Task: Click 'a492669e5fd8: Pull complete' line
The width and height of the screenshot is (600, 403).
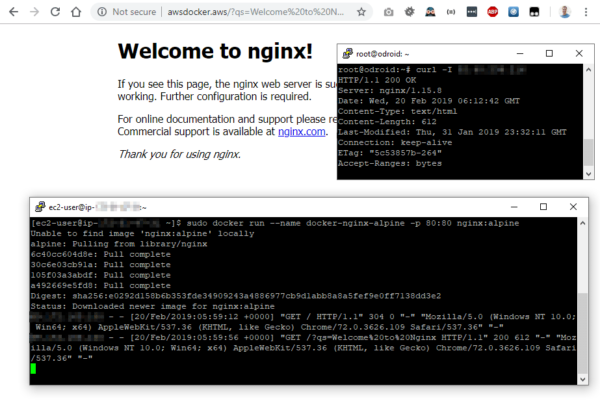Action: (x=101, y=286)
